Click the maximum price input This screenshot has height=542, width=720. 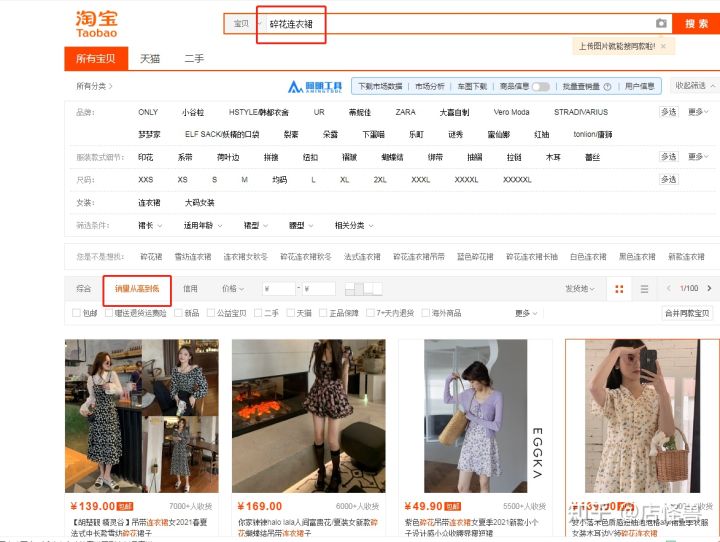319,289
